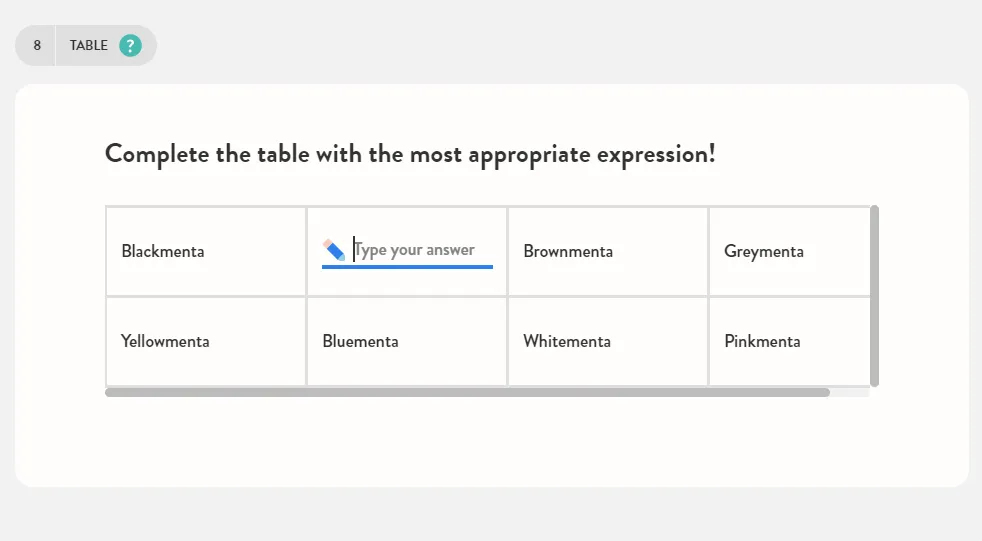Click the vertical scrollbar beside the table

point(875,296)
